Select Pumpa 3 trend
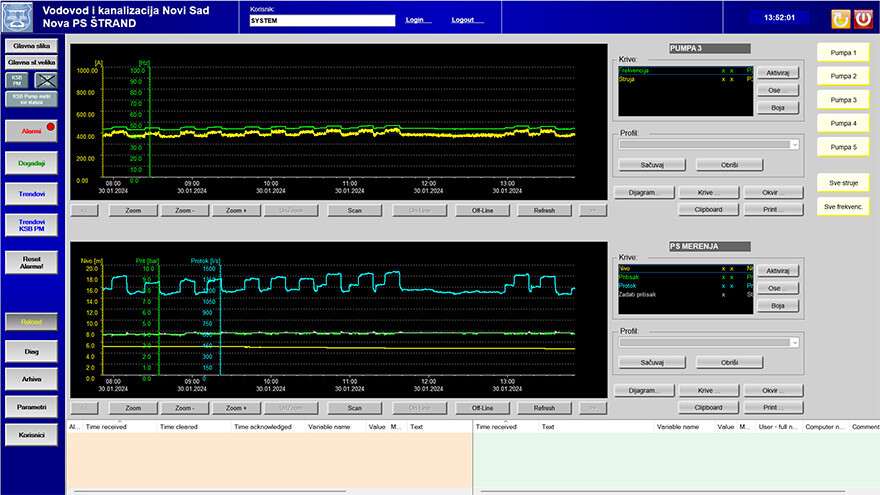Screen dimensions: 880x495 843,100
